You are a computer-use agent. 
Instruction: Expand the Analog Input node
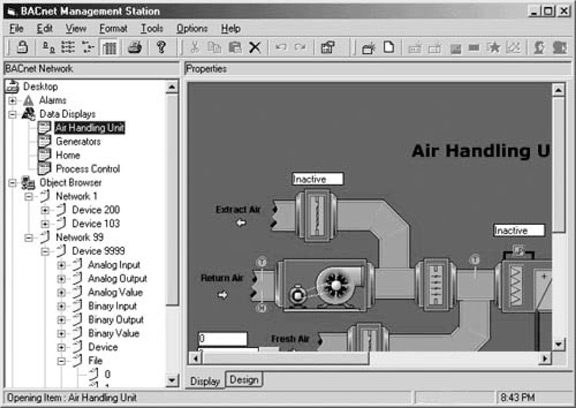coord(61,265)
